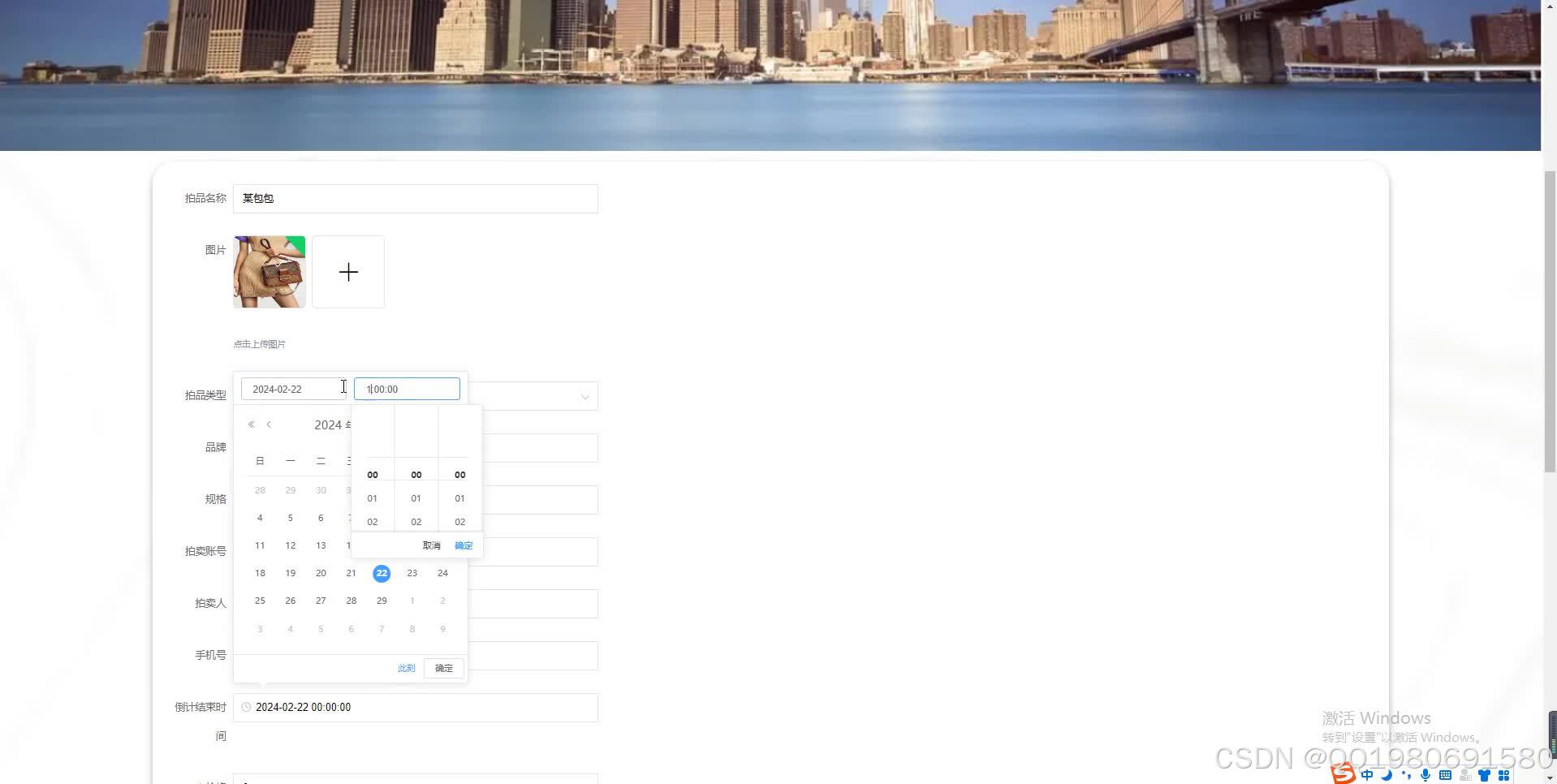Select the February date 6 in calendar's second row
1557x784 pixels.
(321, 518)
